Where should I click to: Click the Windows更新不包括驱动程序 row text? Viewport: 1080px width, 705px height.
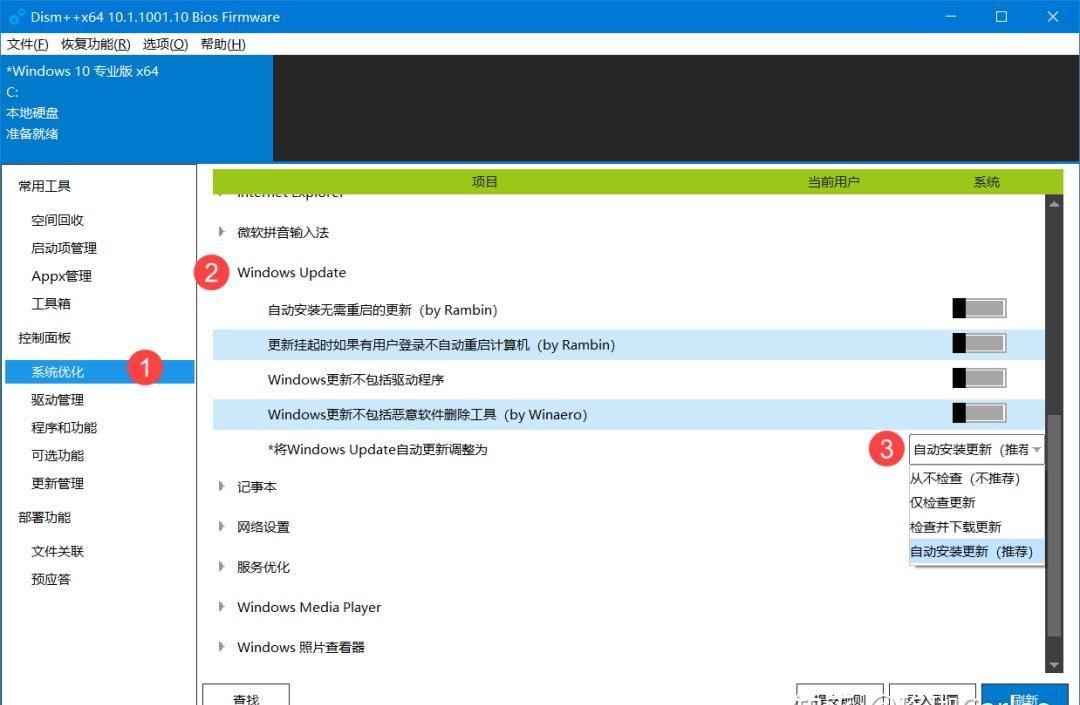pos(355,379)
